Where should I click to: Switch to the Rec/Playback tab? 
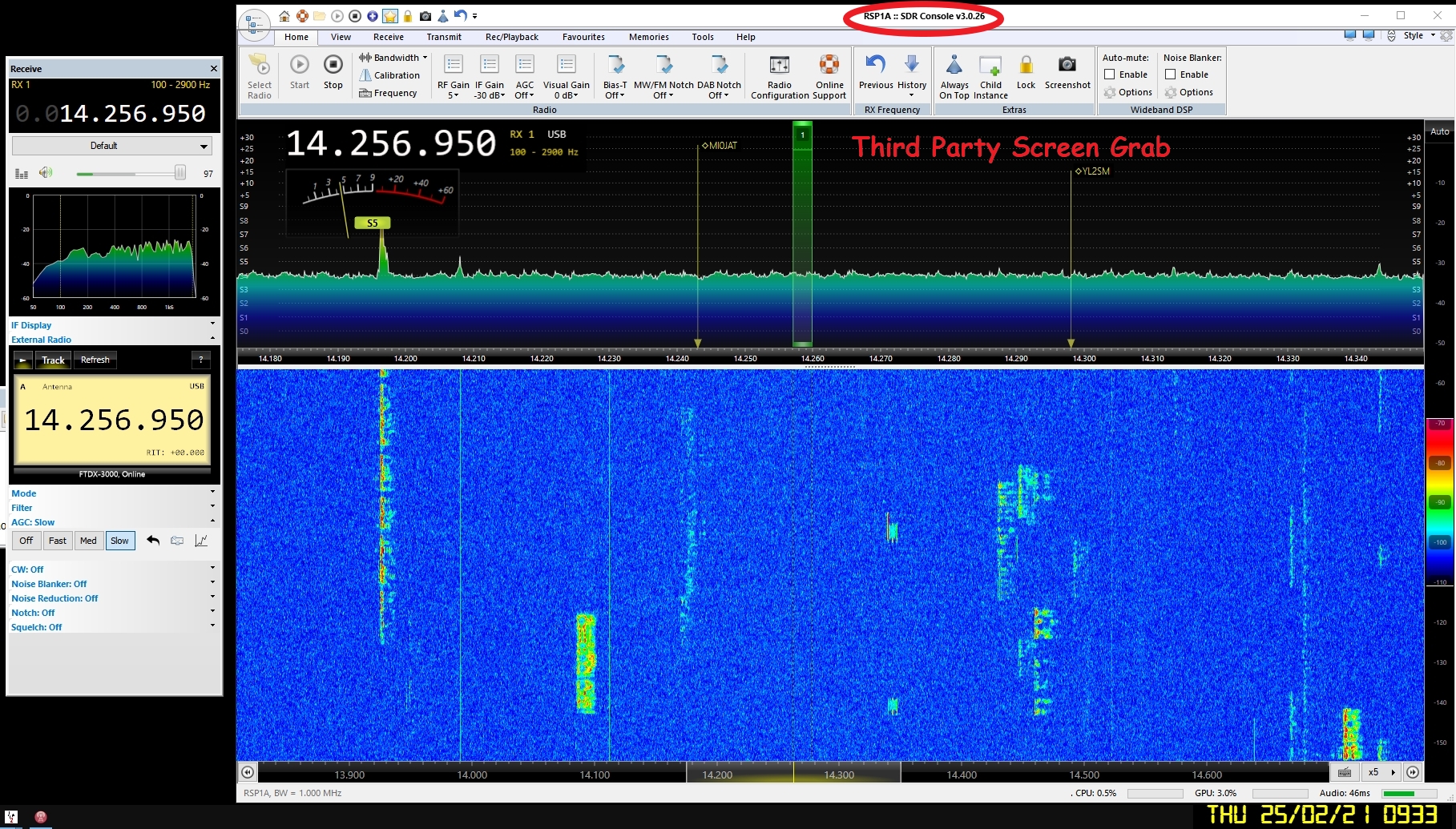click(x=511, y=37)
